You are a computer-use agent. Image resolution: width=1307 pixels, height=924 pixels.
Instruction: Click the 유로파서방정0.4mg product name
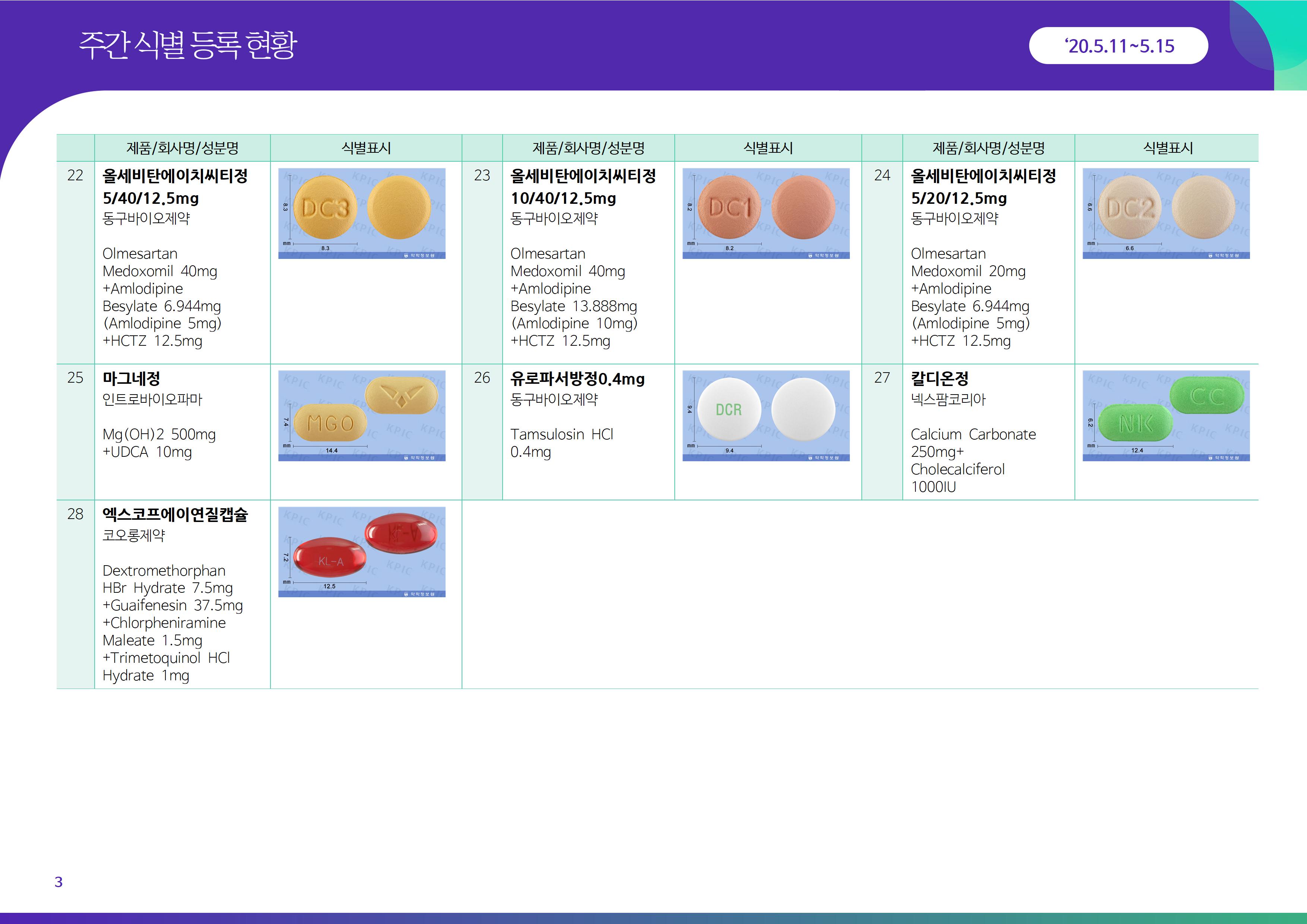(577, 379)
